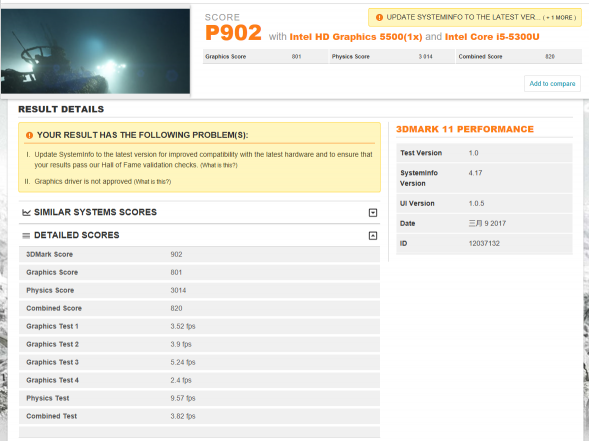Open 'What is this?' link for SystemInfo update

[219, 165]
